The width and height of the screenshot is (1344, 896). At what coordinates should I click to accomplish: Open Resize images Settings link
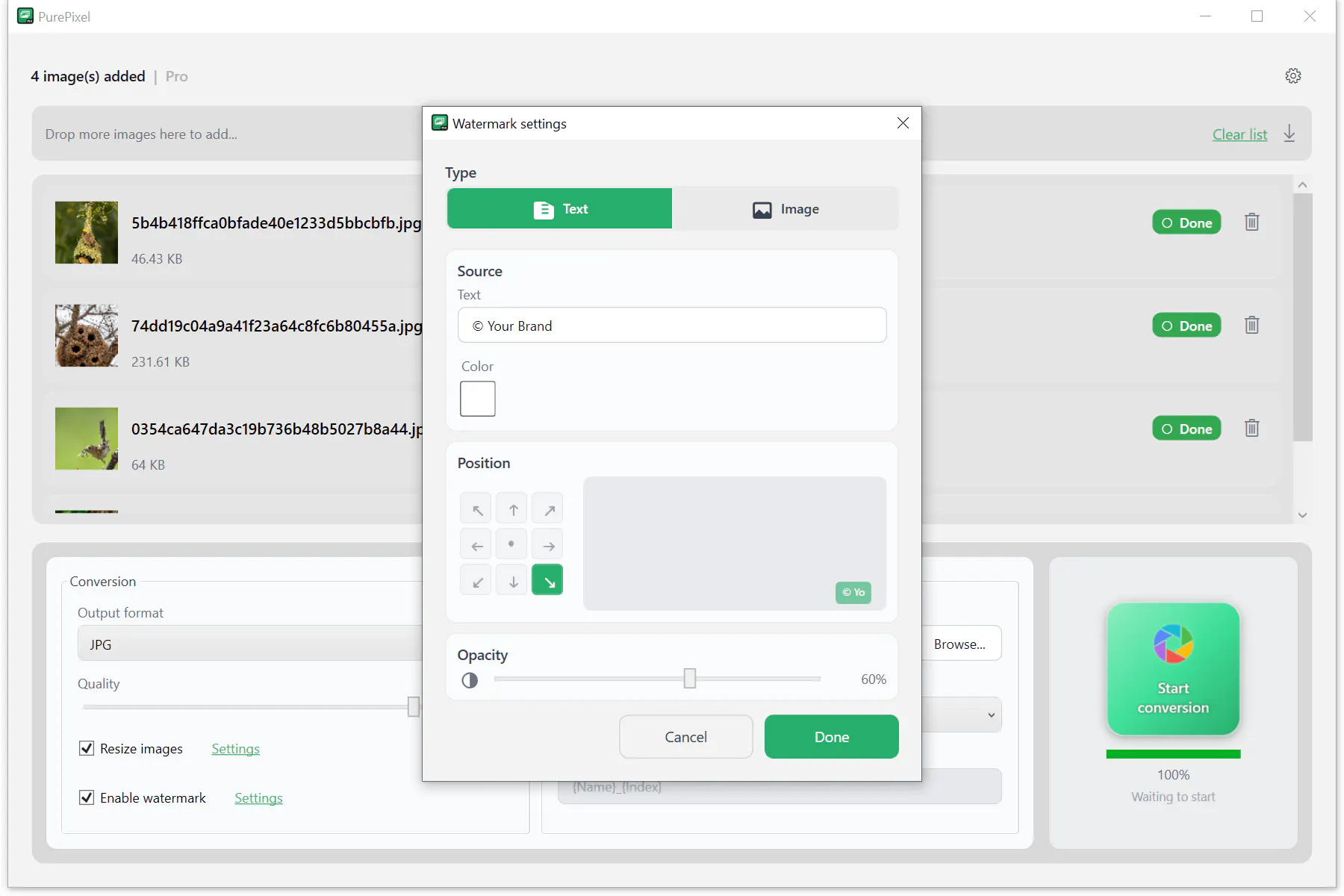click(x=235, y=749)
